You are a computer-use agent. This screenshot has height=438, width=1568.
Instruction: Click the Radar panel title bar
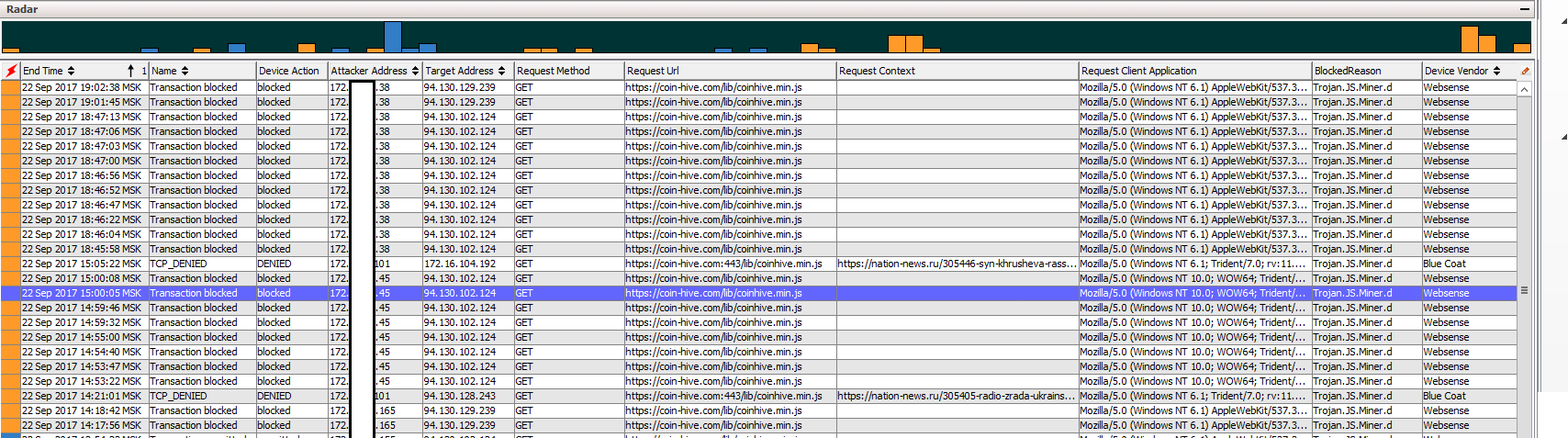point(767,9)
